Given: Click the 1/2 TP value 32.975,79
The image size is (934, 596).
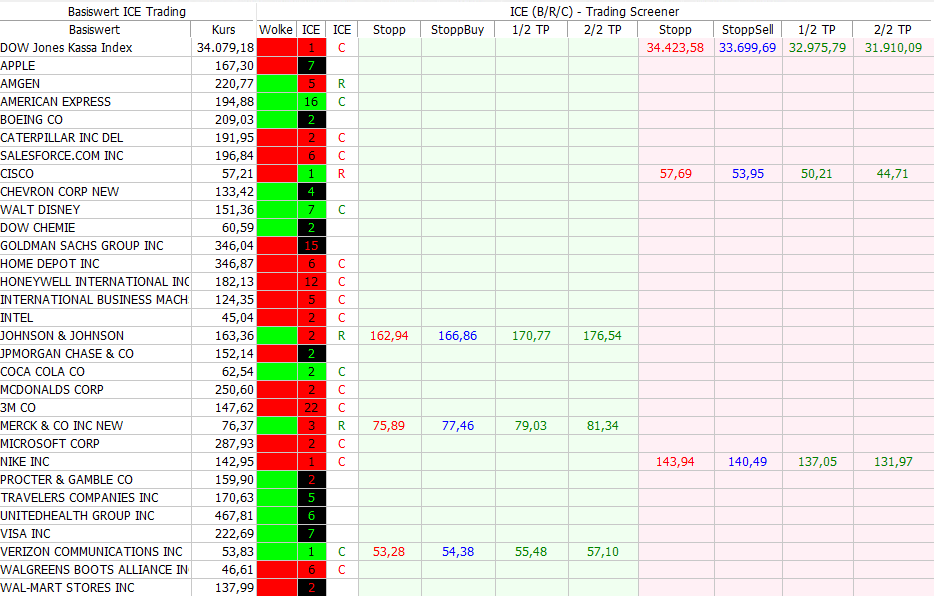Looking at the screenshot, I should pyautogui.click(x=817, y=48).
